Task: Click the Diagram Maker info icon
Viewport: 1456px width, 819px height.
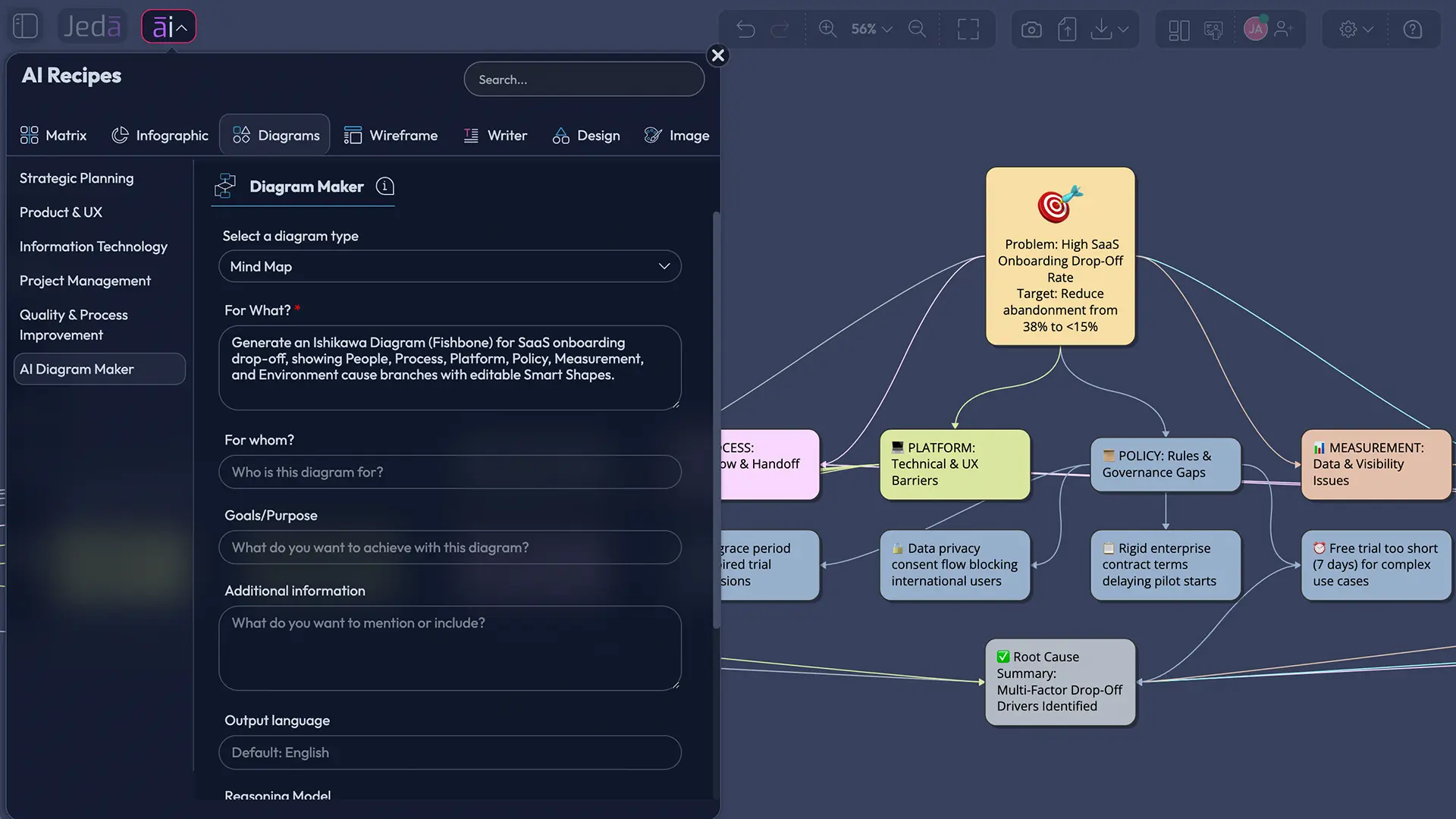Action: [x=385, y=186]
